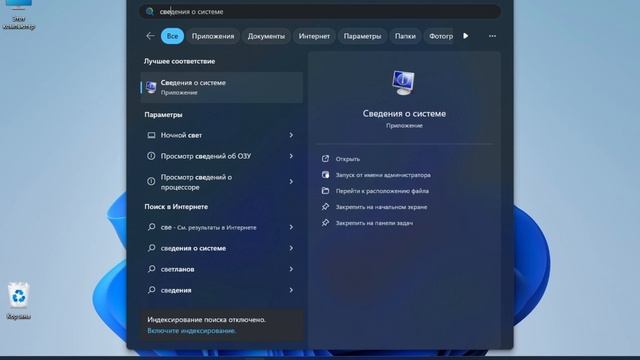Click search icon beside 'сведения о системе' suggestion
Image resolution: width=640 pixels, height=360 pixels.
(x=151, y=248)
